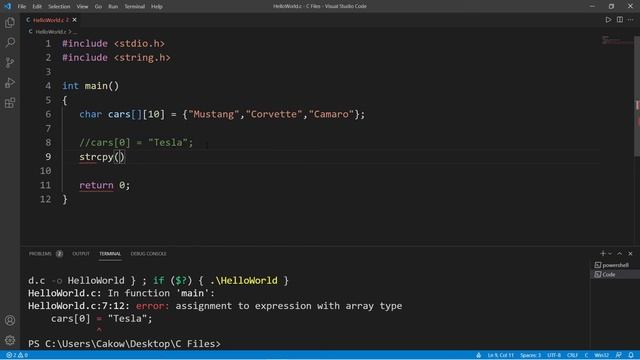Minimize the VS Code window
640x360 pixels.
coord(592,6)
